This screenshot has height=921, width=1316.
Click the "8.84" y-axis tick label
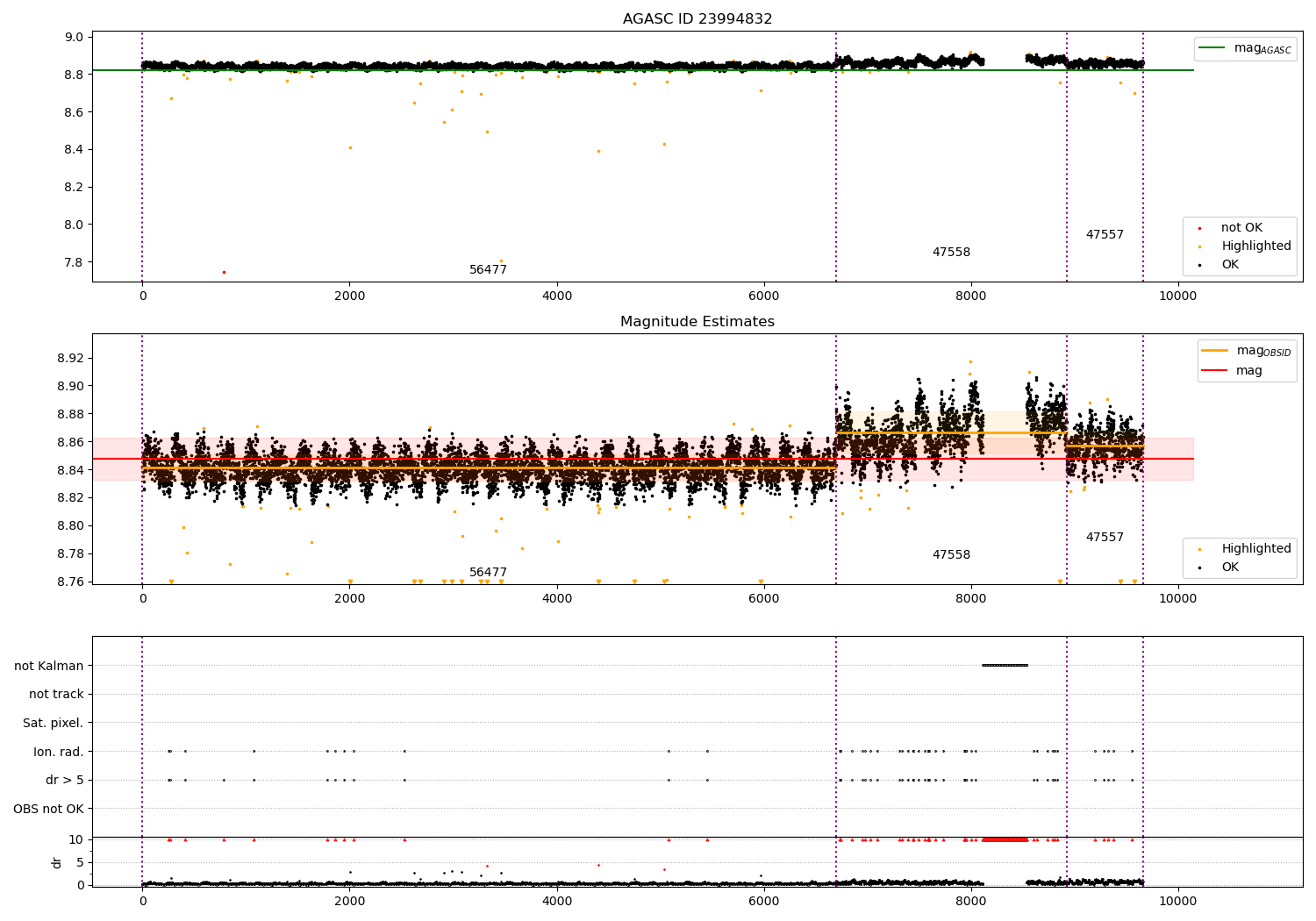70,471
